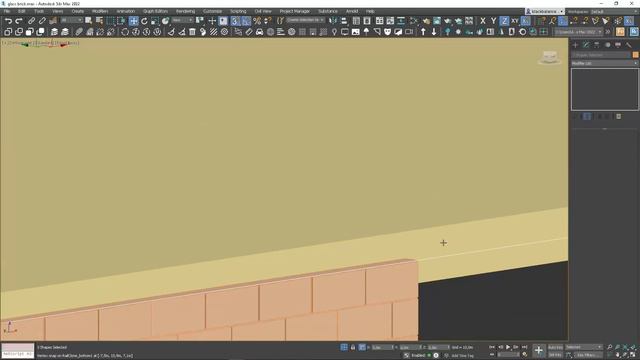Viewport: 640px width, 360px height.
Task: Click the light bulb icon in toolbar
Action: [x=334, y=32]
